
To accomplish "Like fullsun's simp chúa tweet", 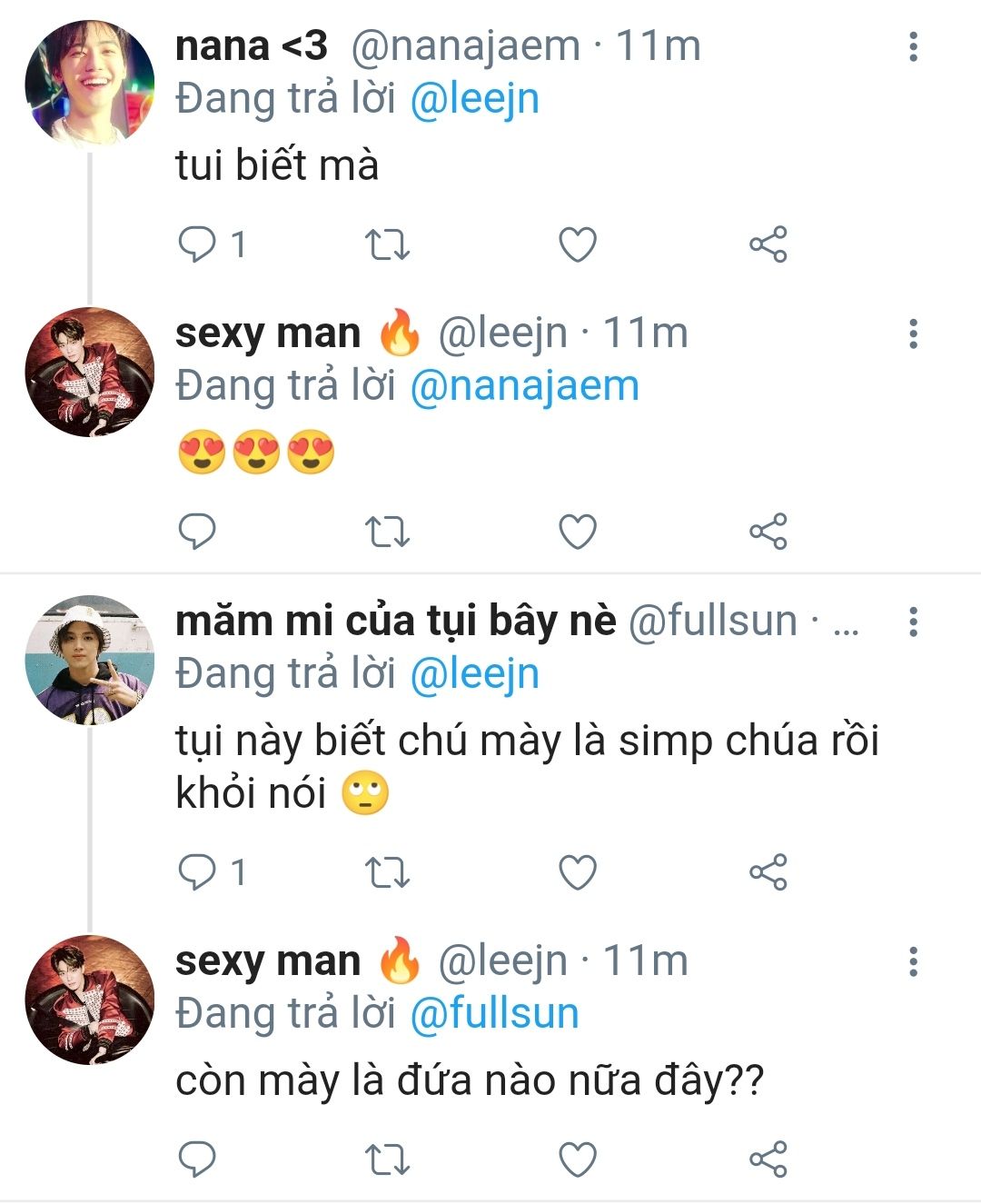I will point(577,872).
